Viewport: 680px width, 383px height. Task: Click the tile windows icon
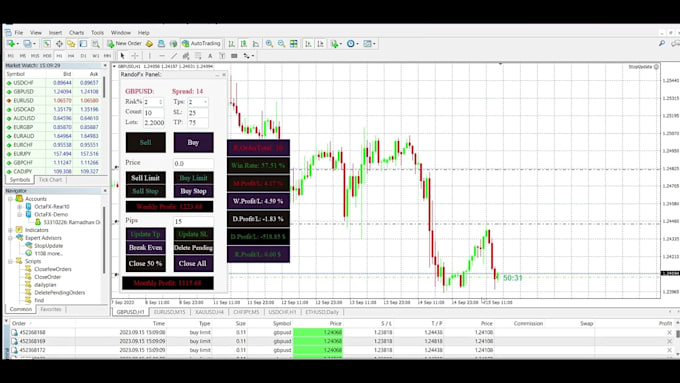[294, 44]
